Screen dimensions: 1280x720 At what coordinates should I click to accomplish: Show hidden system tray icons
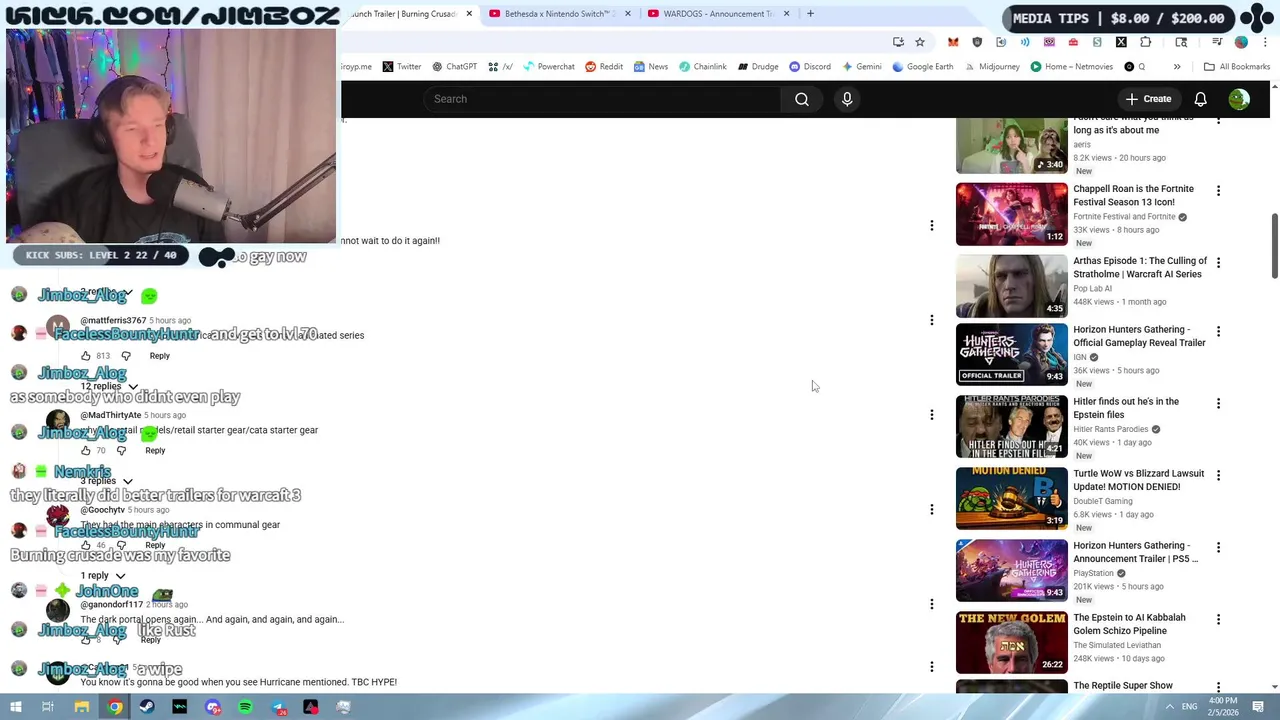1169,707
